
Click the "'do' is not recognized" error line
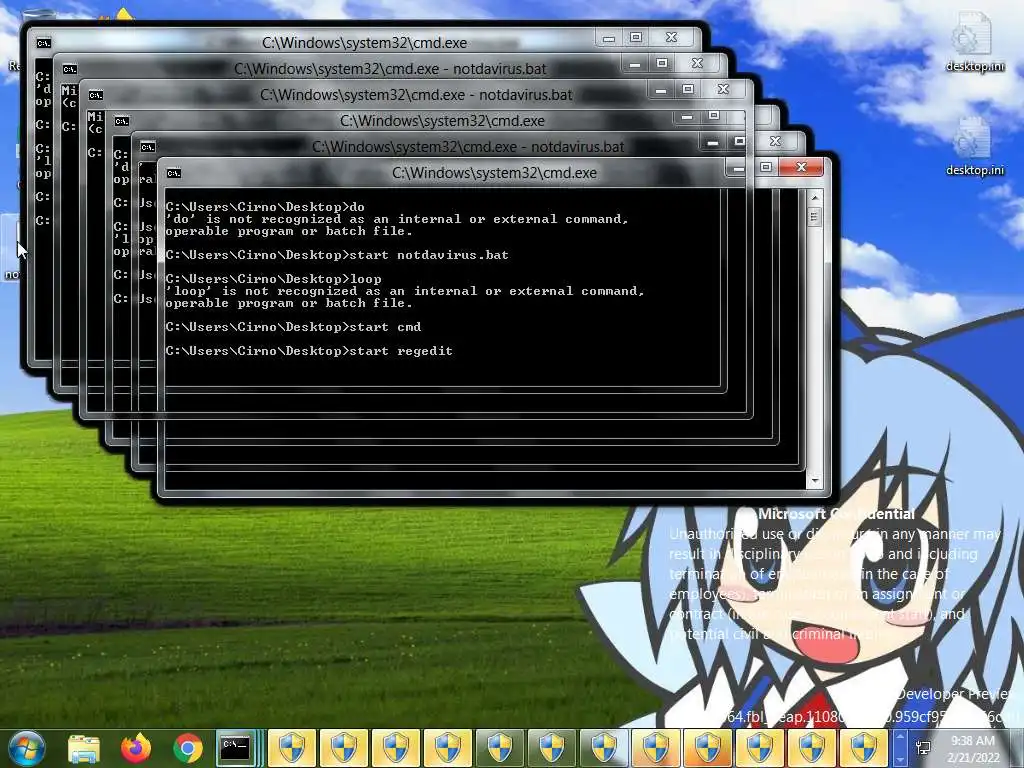coord(397,219)
